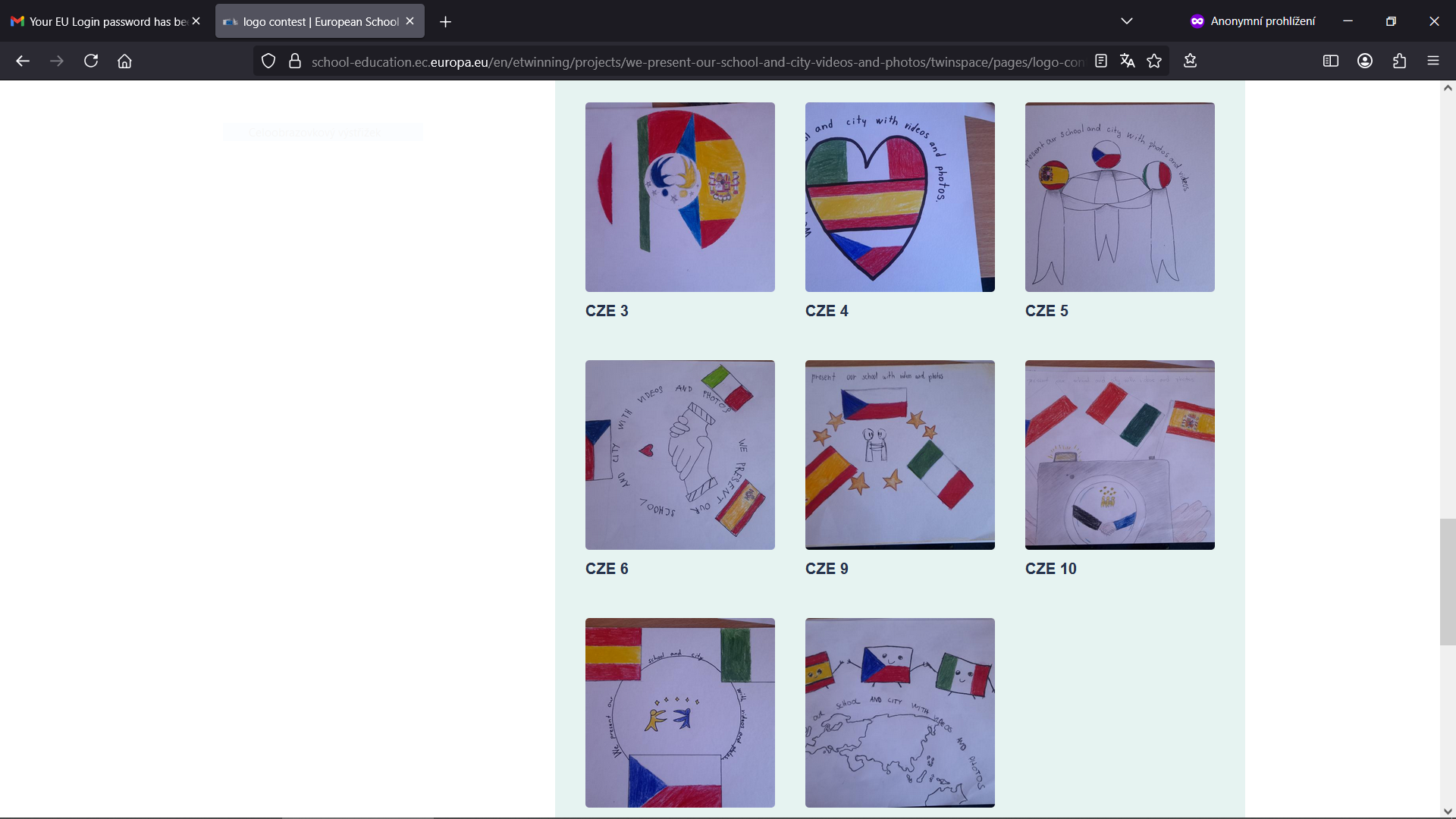This screenshot has width=1456, height=819.
Task: Open the translate page icon
Action: [x=1128, y=61]
